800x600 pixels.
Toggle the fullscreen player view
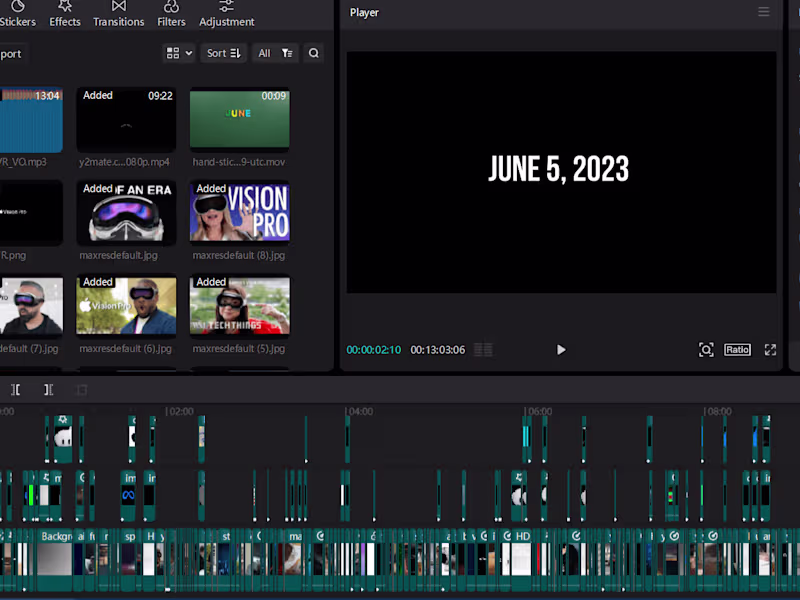(770, 350)
